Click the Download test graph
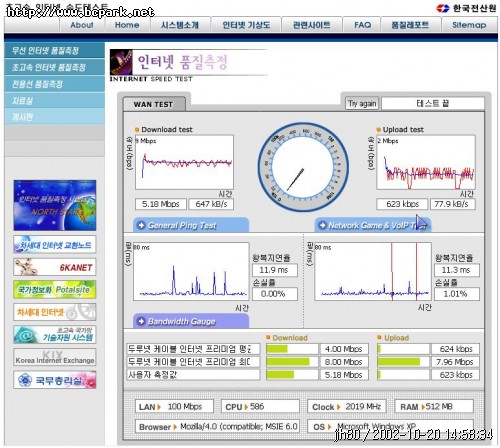The height and width of the screenshot is (448, 500). [184, 162]
